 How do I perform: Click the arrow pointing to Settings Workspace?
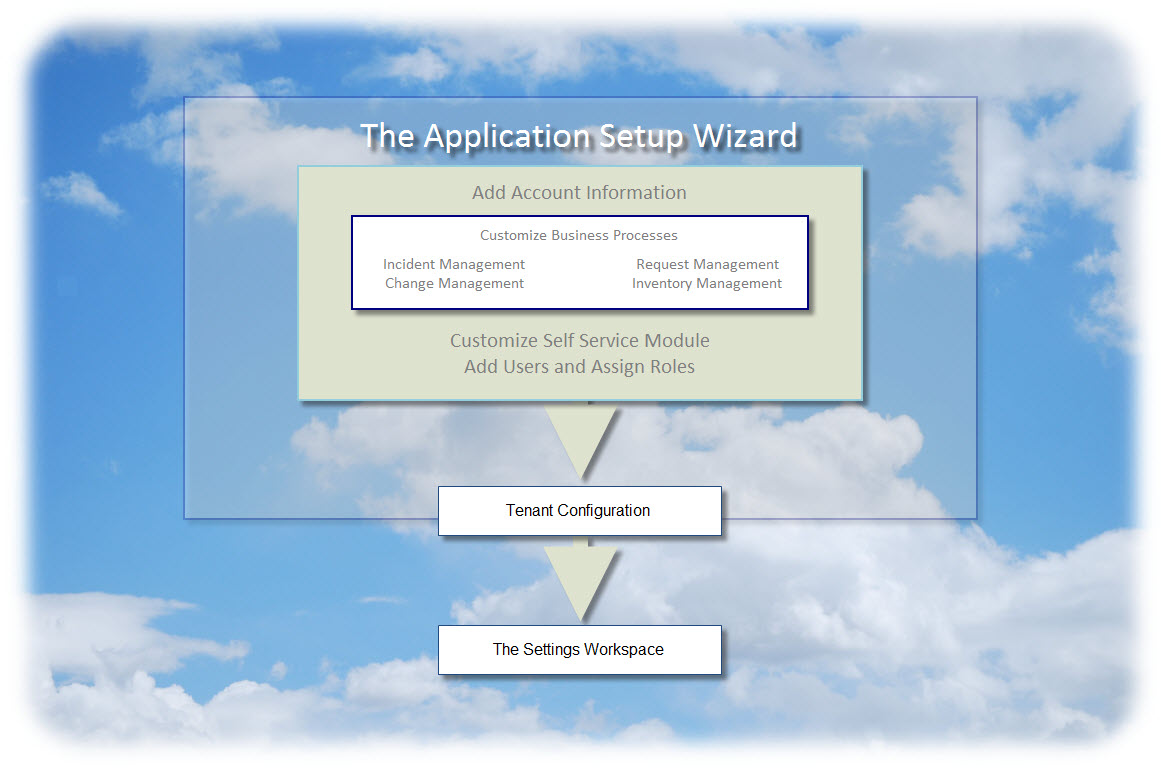(580, 581)
